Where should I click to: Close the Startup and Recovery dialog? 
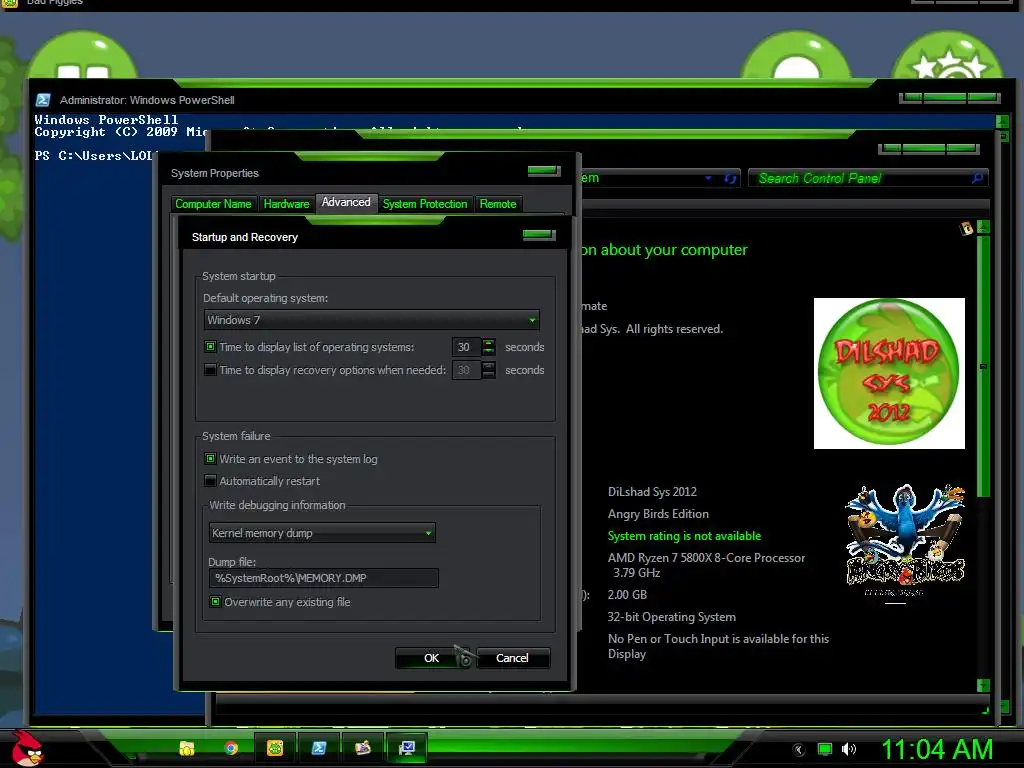coord(539,234)
